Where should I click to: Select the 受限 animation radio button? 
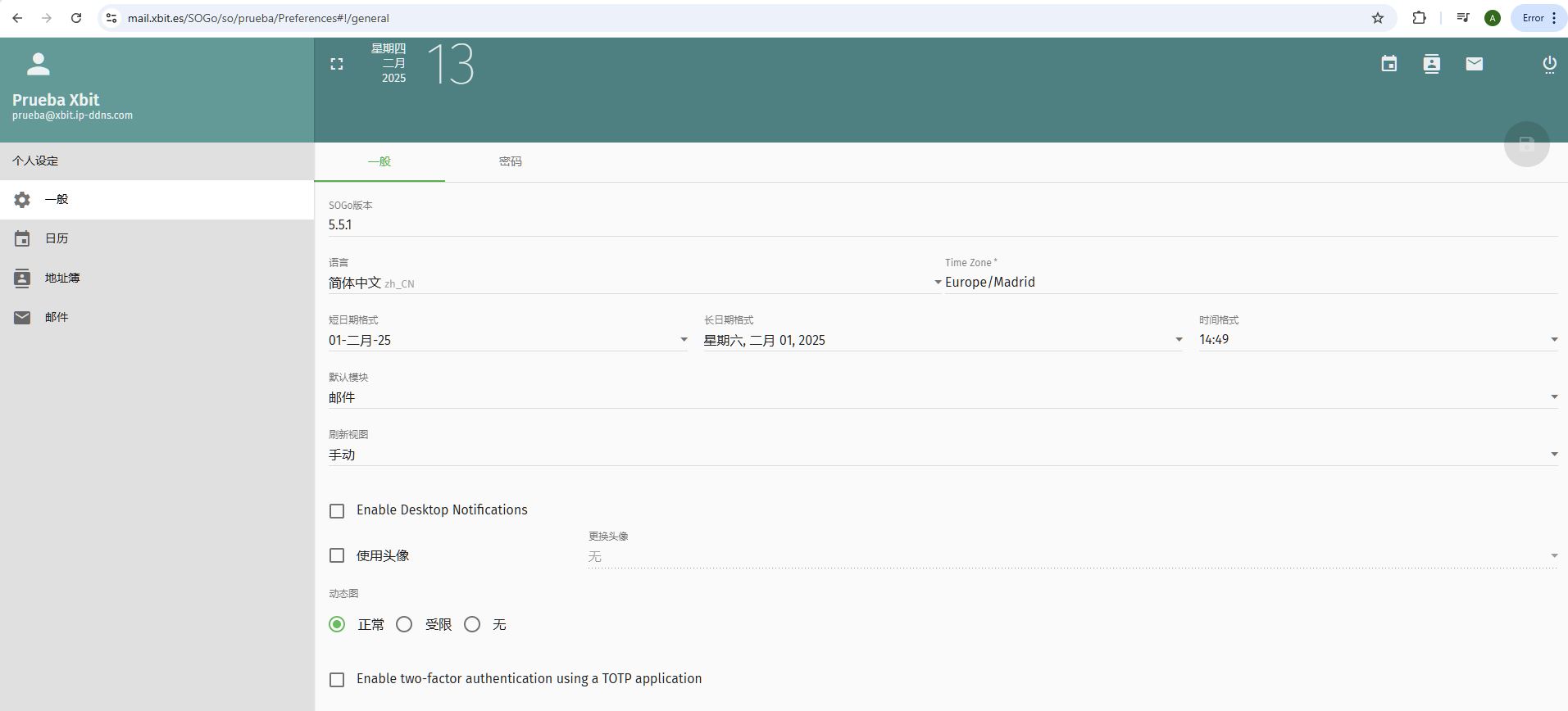[404, 624]
